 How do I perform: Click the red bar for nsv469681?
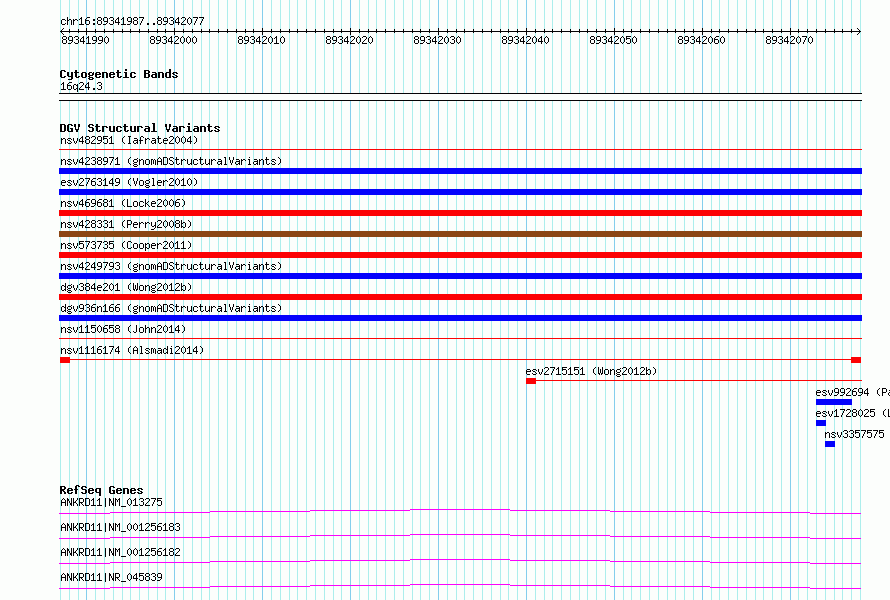tap(460, 213)
